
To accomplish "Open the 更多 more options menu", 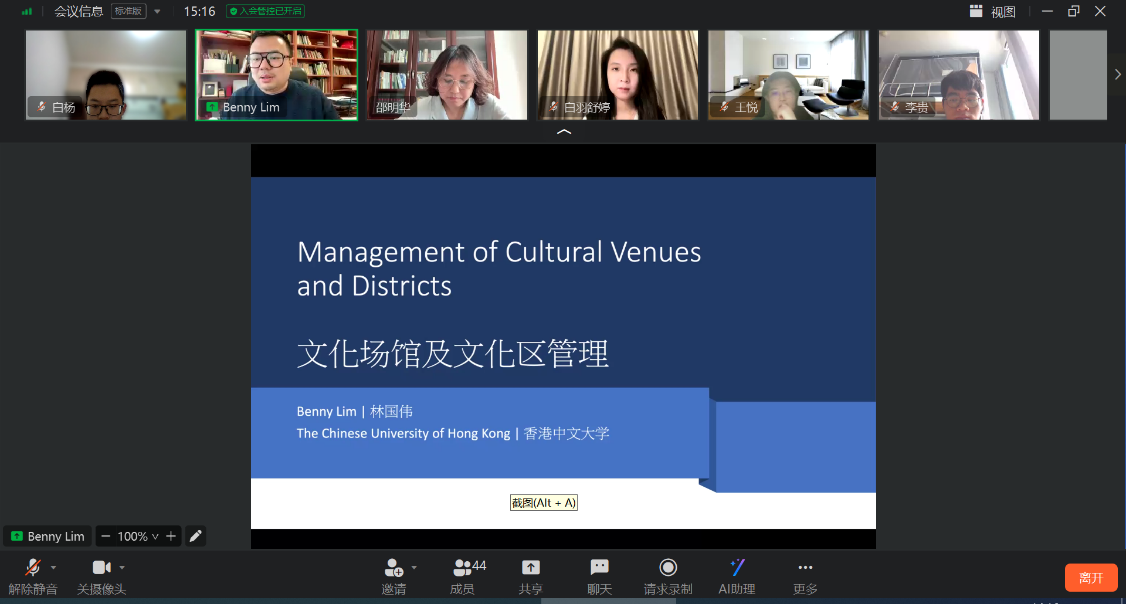I will click(805, 568).
